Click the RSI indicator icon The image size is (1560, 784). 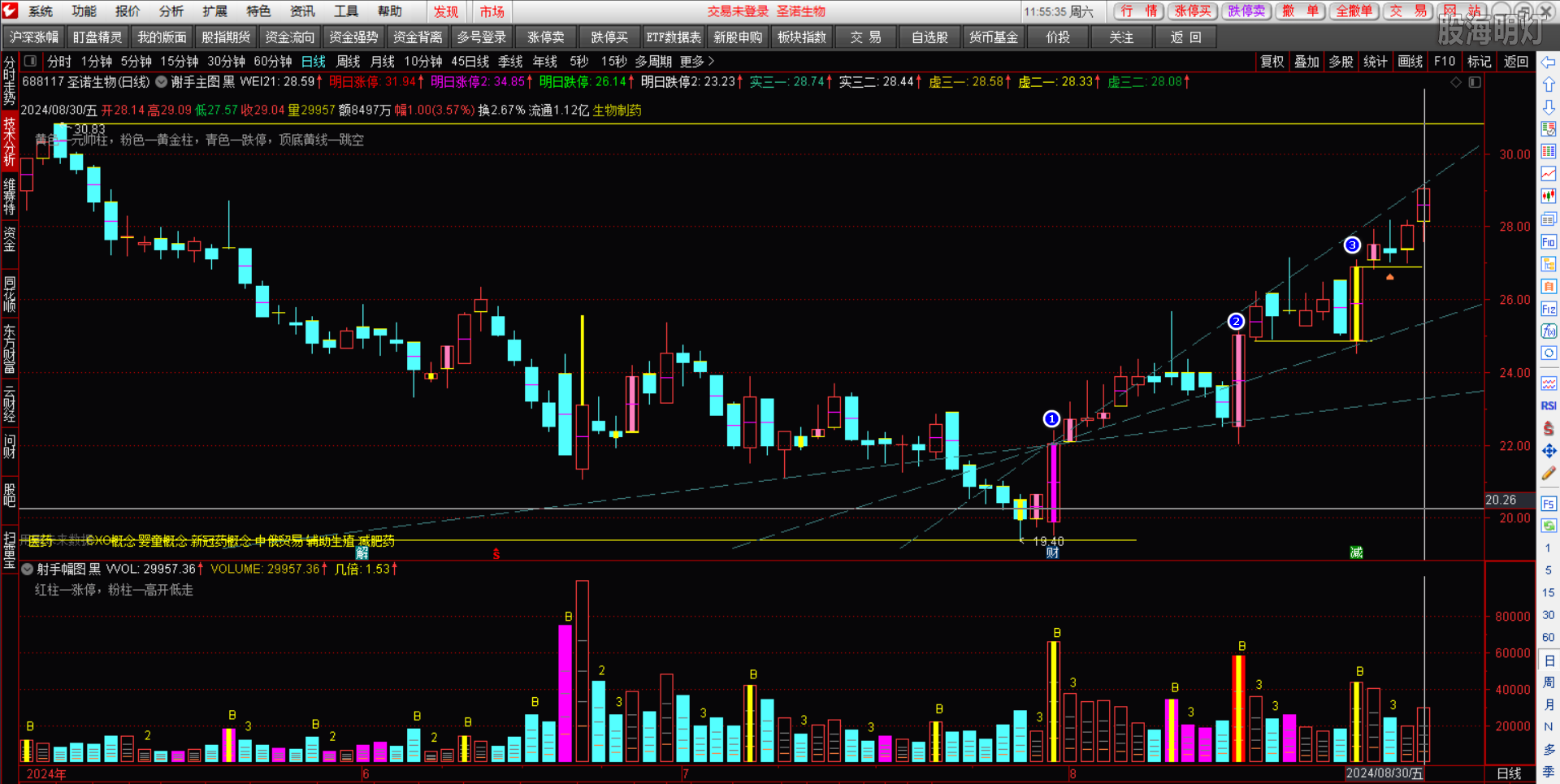[1549, 405]
